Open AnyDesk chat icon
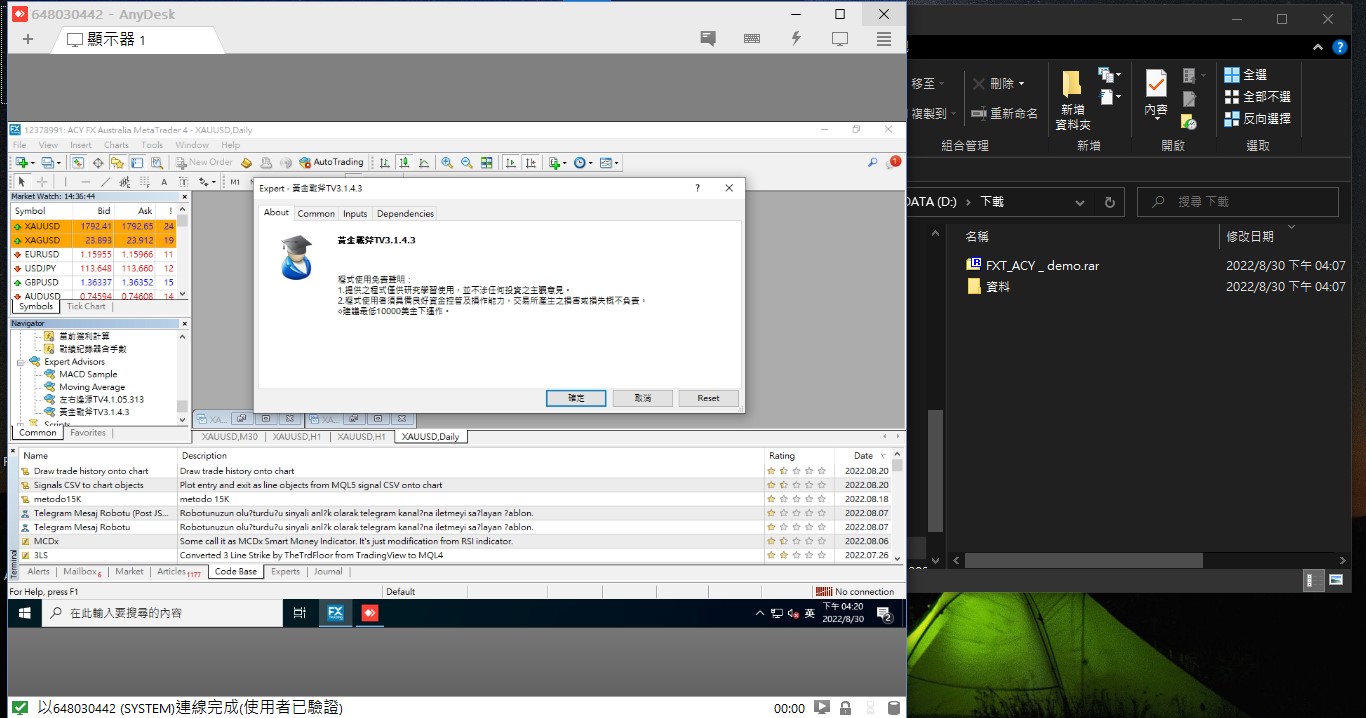This screenshot has height=718, width=1366. (x=708, y=39)
